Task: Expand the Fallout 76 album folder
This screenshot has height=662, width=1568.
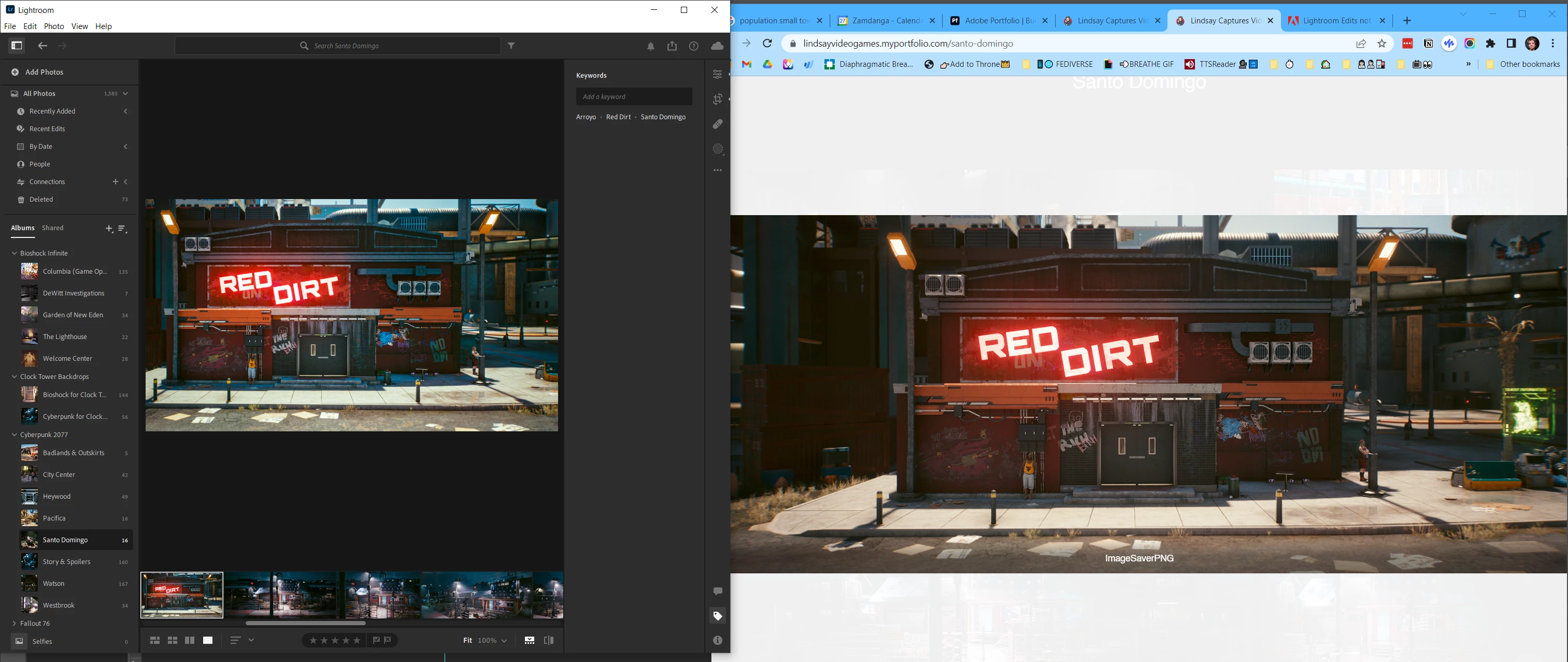Action: [x=15, y=623]
